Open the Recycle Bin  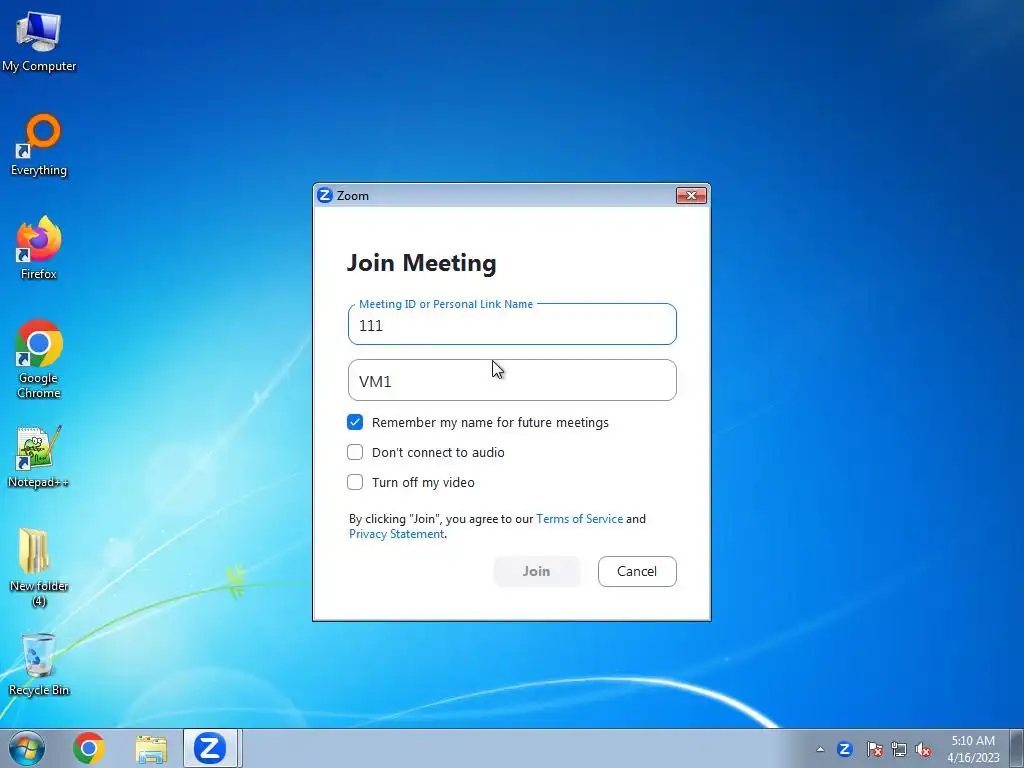point(39,664)
